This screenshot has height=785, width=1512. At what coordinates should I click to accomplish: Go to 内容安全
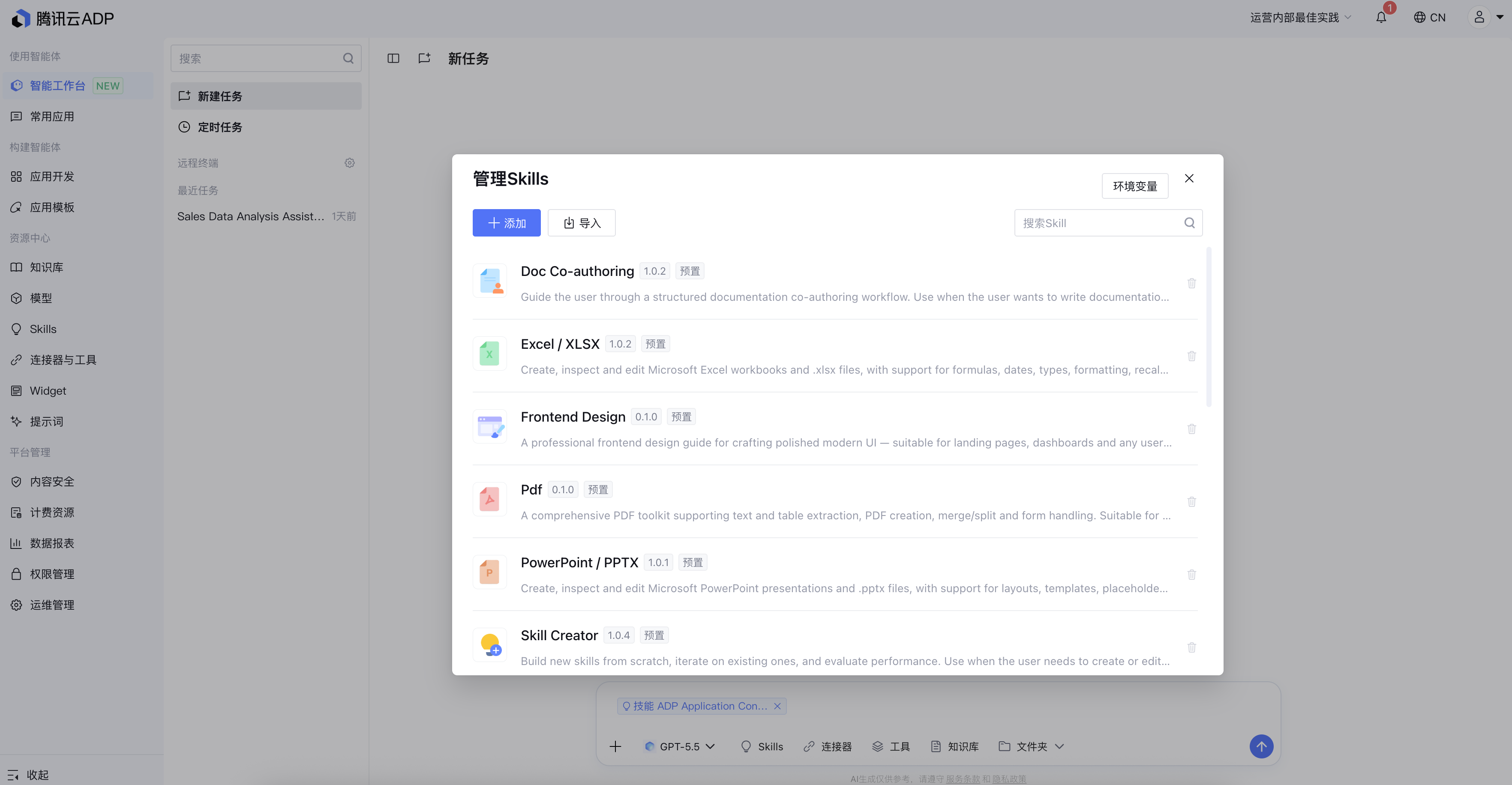(x=78, y=482)
